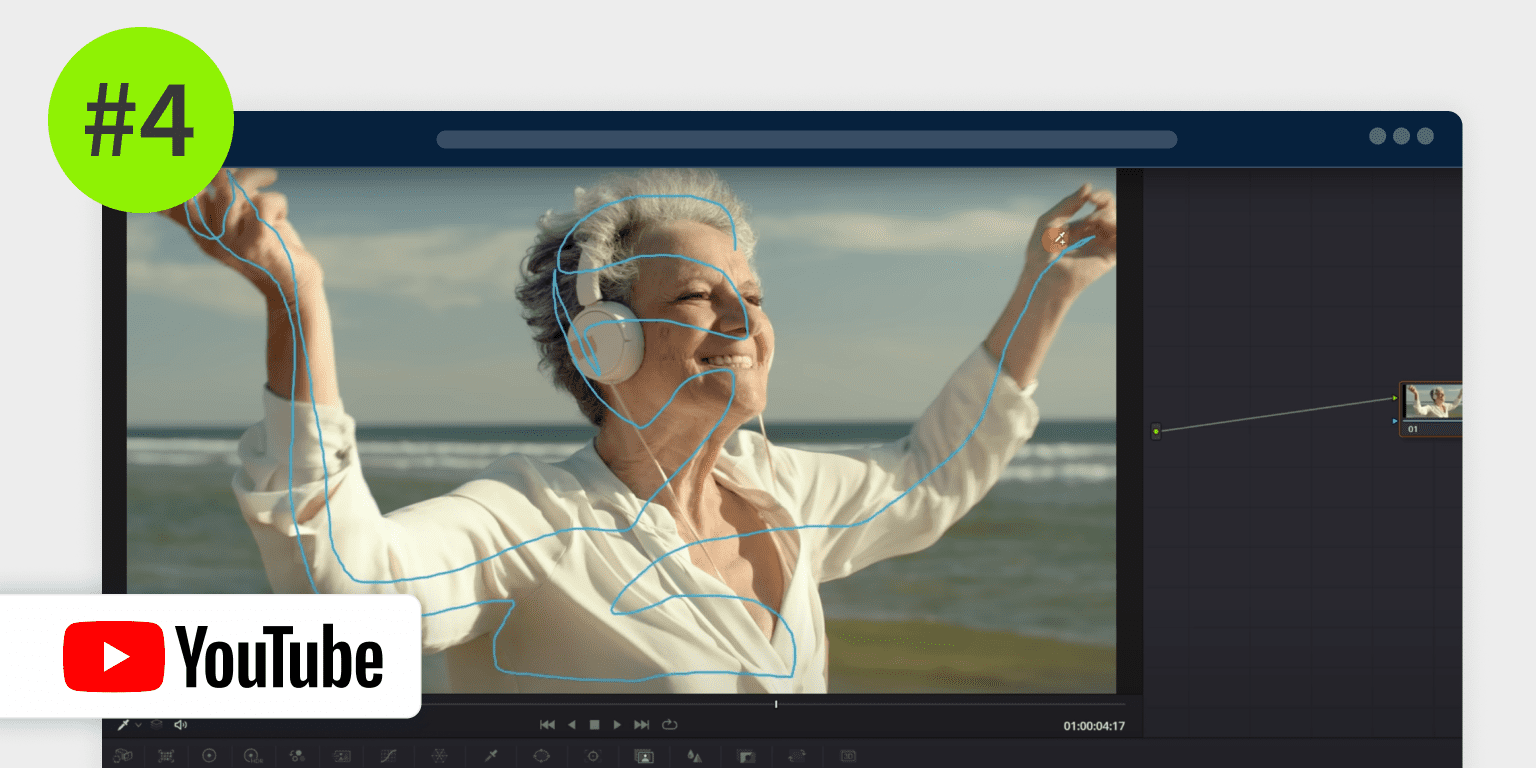The height and width of the screenshot is (769, 1537).
Task: Play the clip forward
Action: click(x=617, y=725)
